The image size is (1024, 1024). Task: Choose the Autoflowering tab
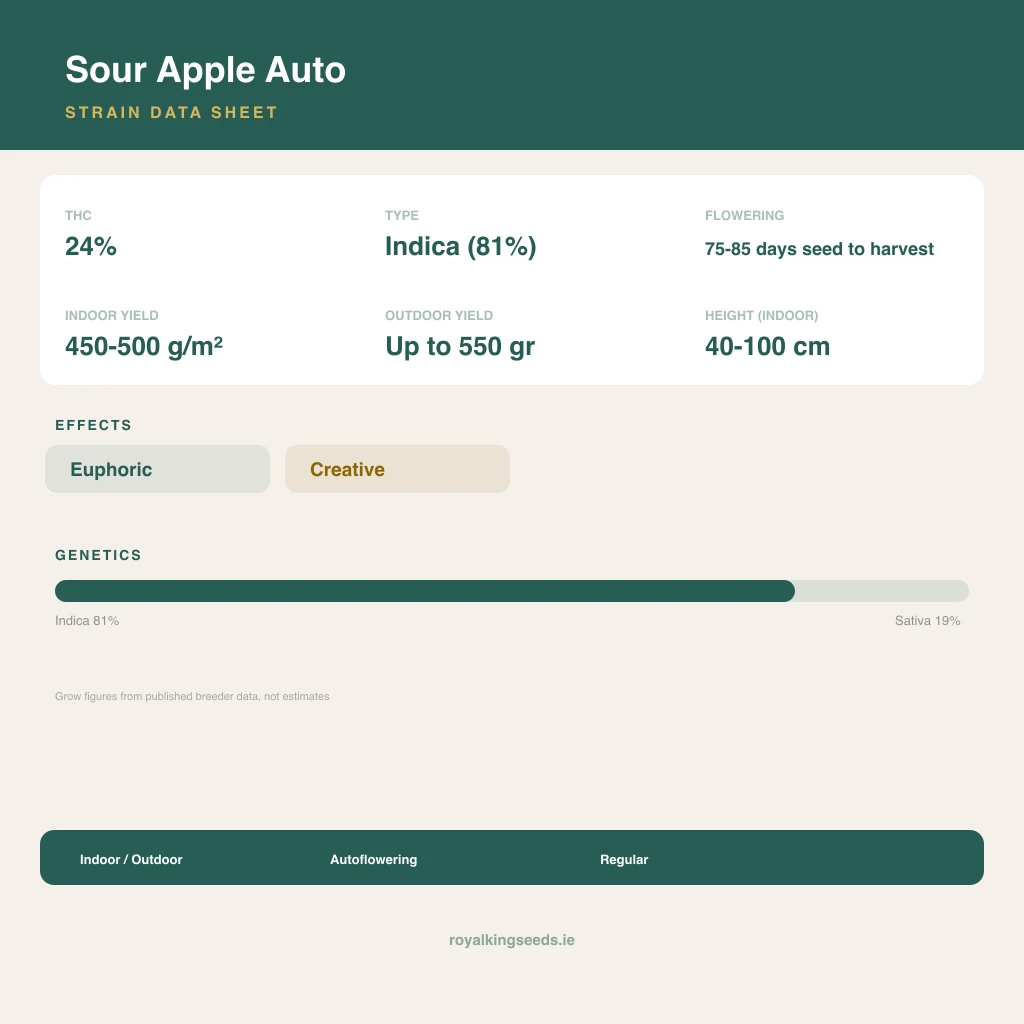374,859
